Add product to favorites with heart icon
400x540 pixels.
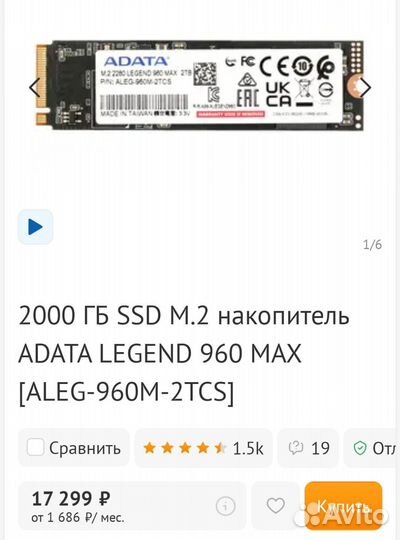[x=276, y=506]
